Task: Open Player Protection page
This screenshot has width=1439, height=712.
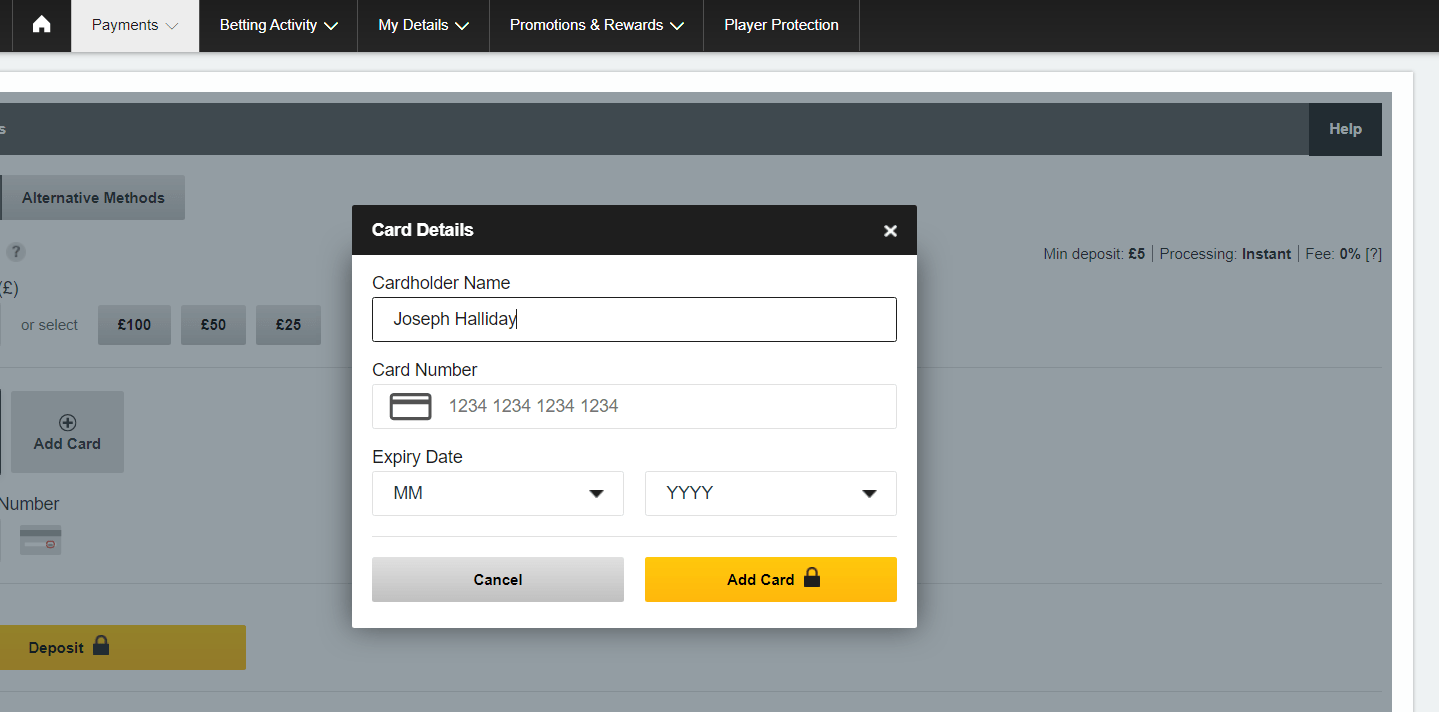Action: click(781, 25)
